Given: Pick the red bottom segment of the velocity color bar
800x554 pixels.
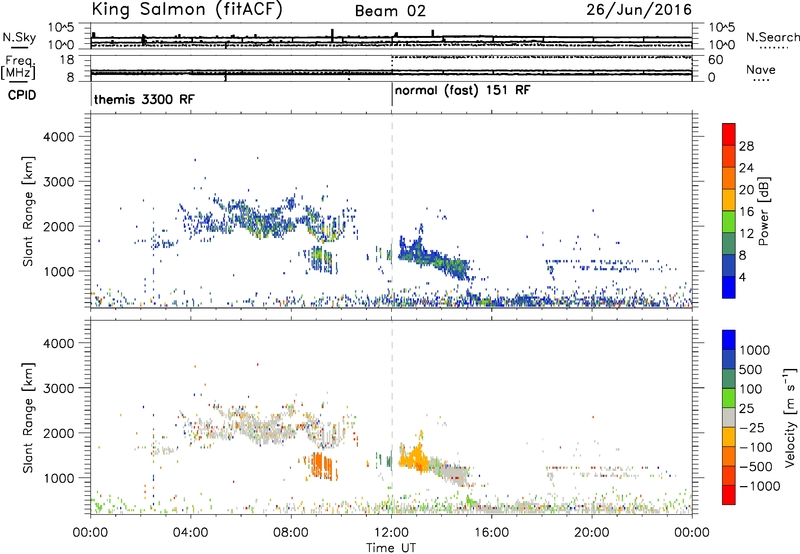Looking at the screenshot, I should tap(729, 495).
